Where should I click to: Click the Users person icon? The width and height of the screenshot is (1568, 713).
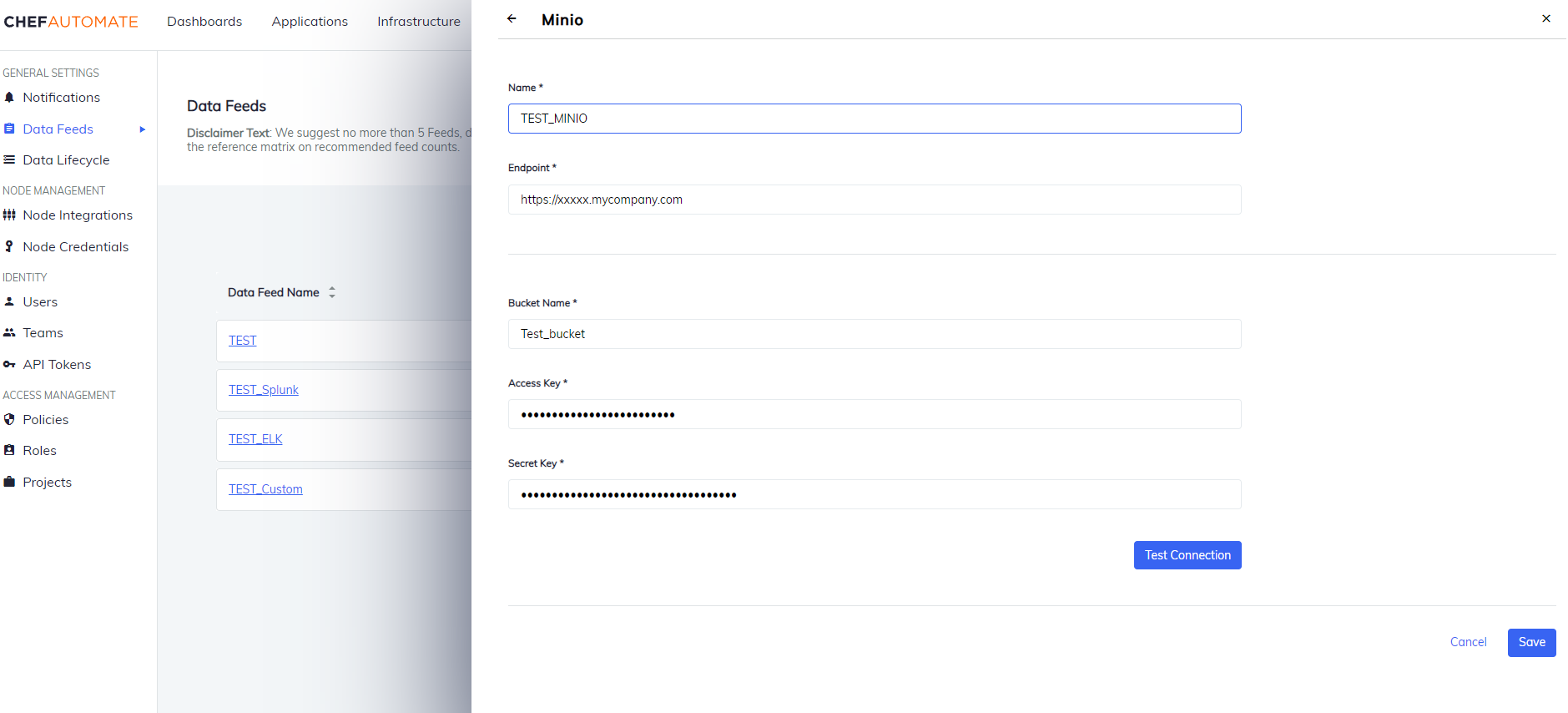coord(9,301)
